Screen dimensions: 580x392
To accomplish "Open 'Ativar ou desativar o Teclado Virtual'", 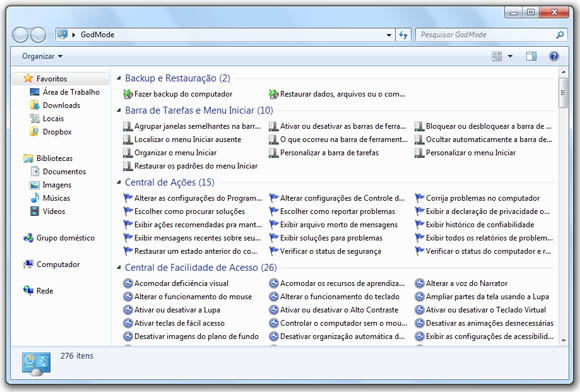I will pyautogui.click(x=480, y=310).
